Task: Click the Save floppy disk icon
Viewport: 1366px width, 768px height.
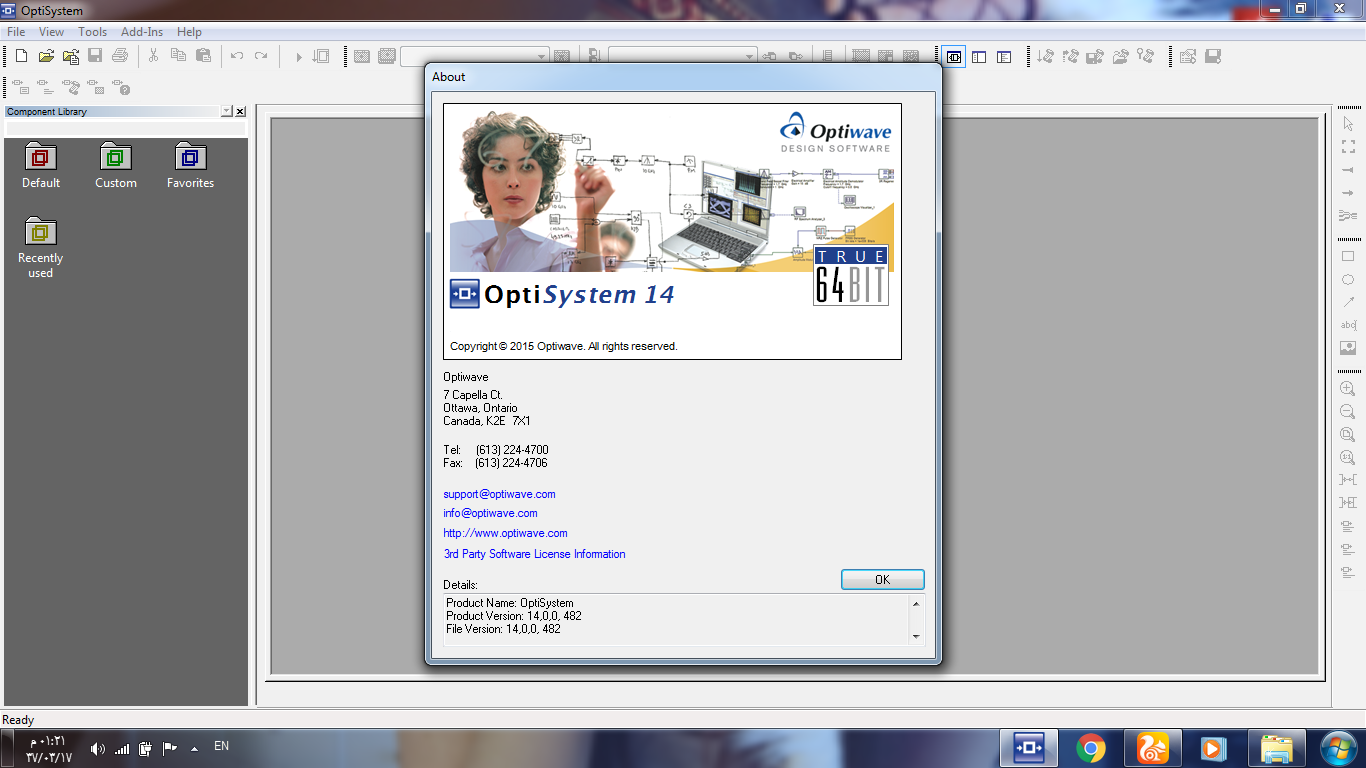Action: pyautogui.click(x=95, y=56)
